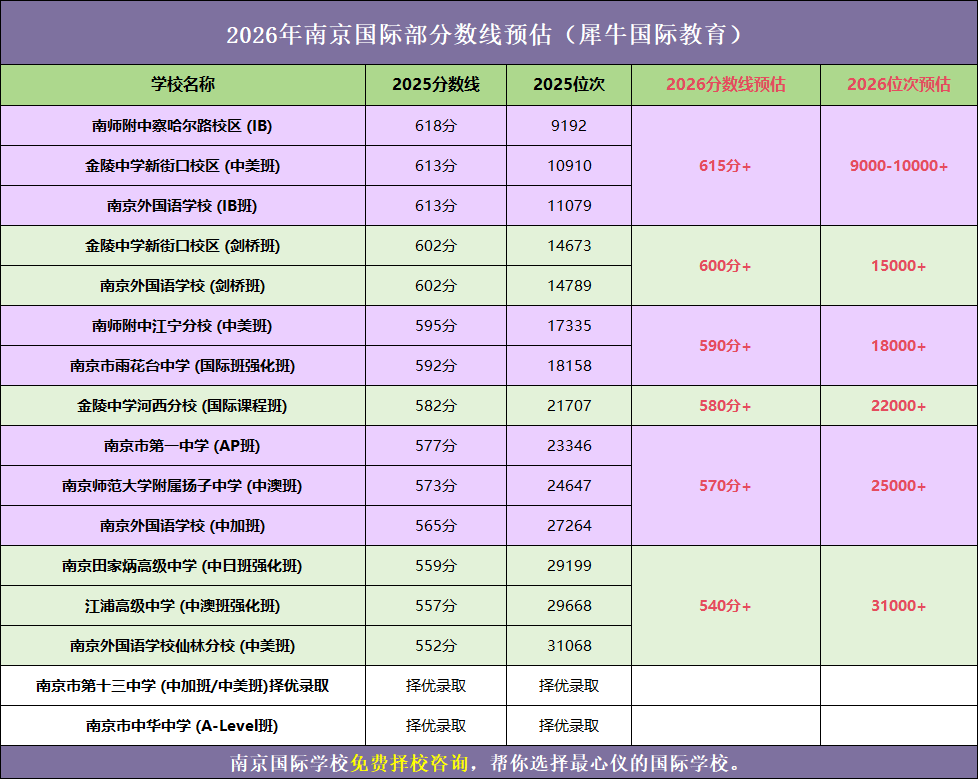
Task: Click the 31000+ rank estimate
Action: coord(899,606)
